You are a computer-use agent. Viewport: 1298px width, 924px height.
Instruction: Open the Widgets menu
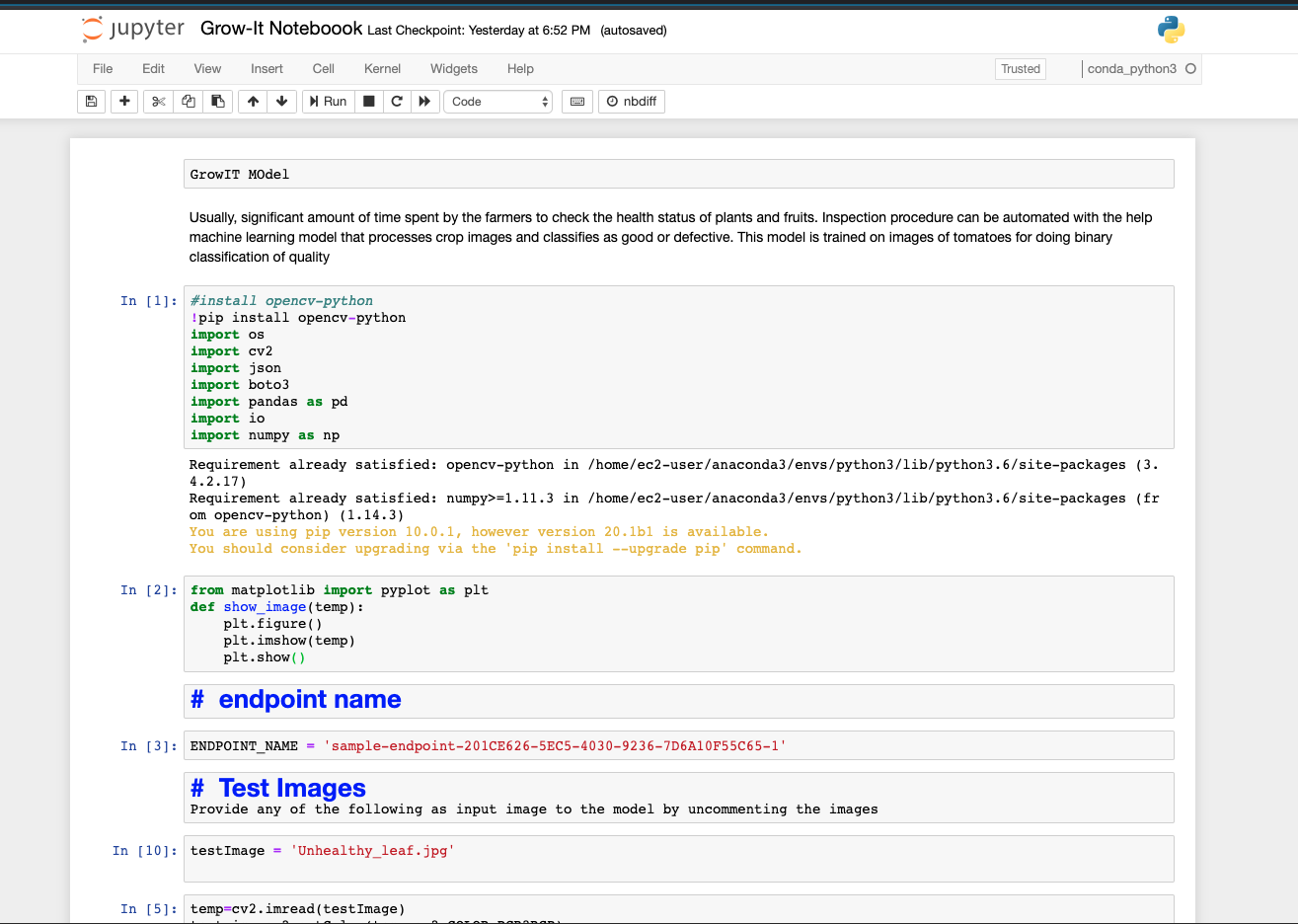(454, 69)
